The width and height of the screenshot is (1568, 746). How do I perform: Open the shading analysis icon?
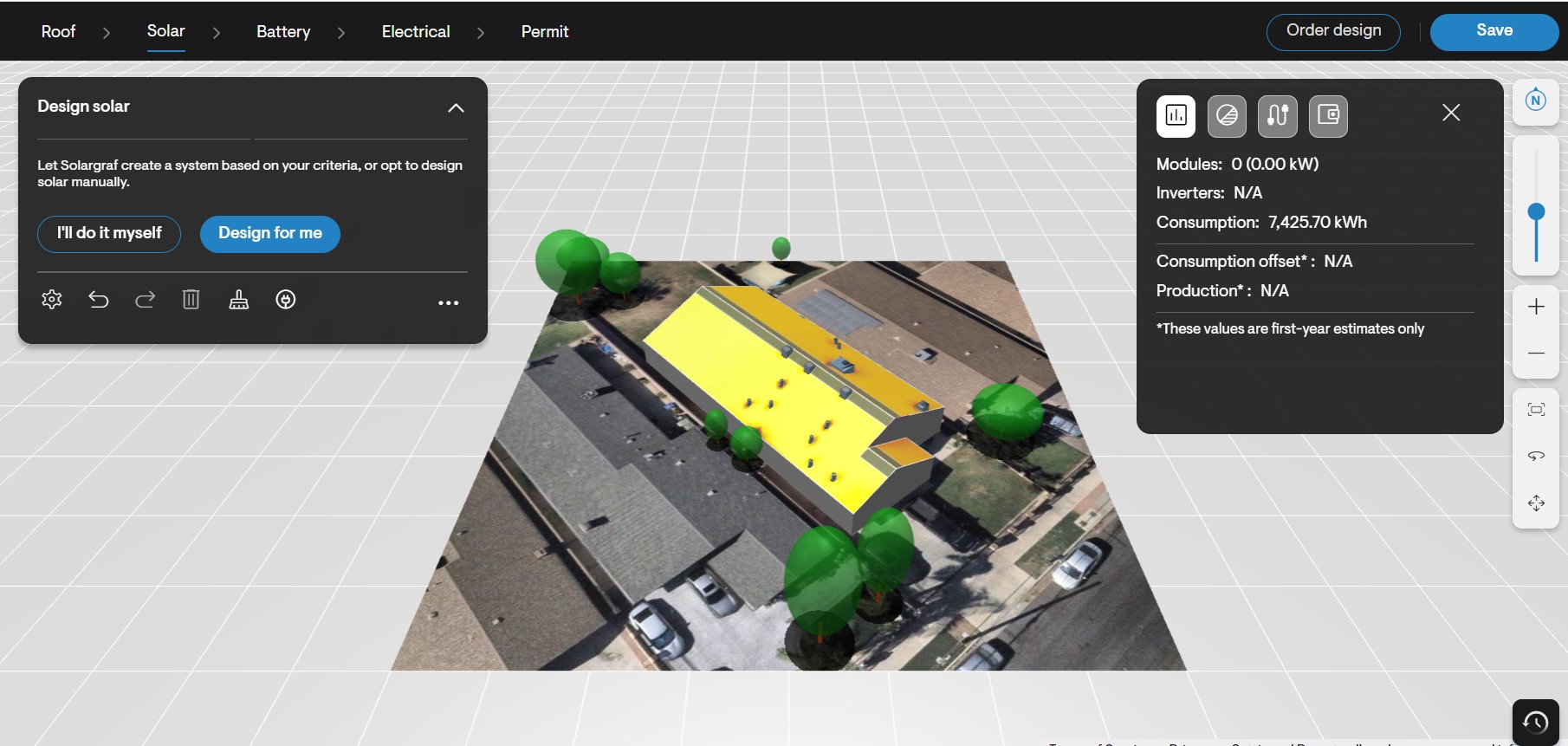click(1227, 116)
